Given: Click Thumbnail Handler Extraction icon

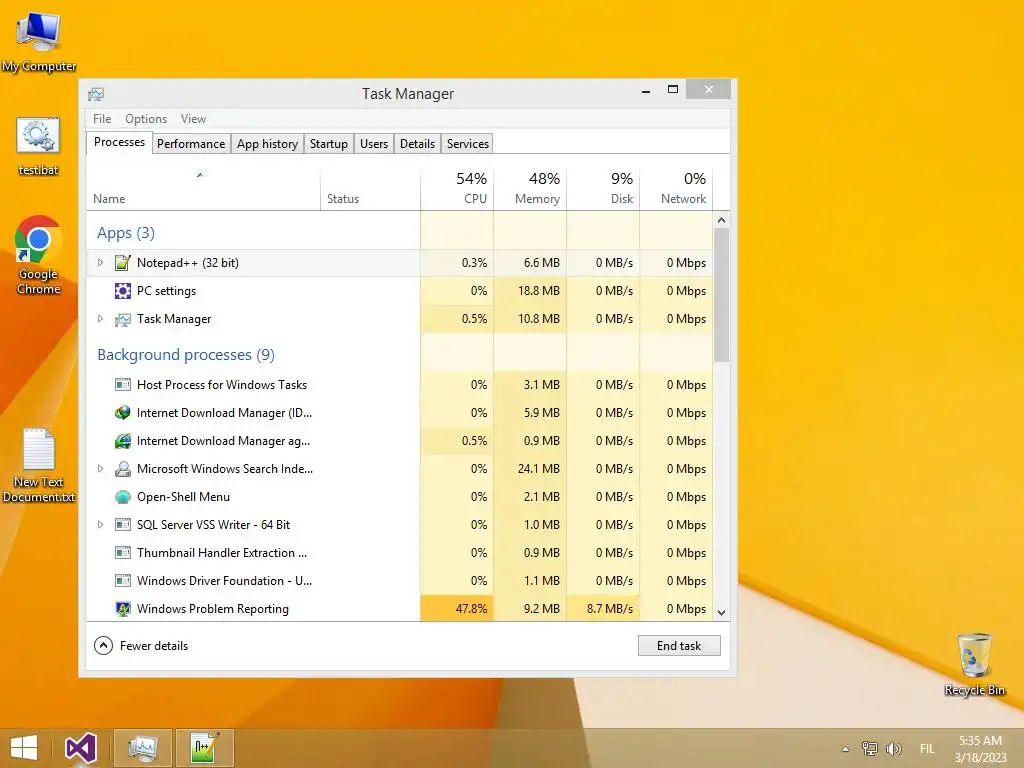Looking at the screenshot, I should pos(123,552).
